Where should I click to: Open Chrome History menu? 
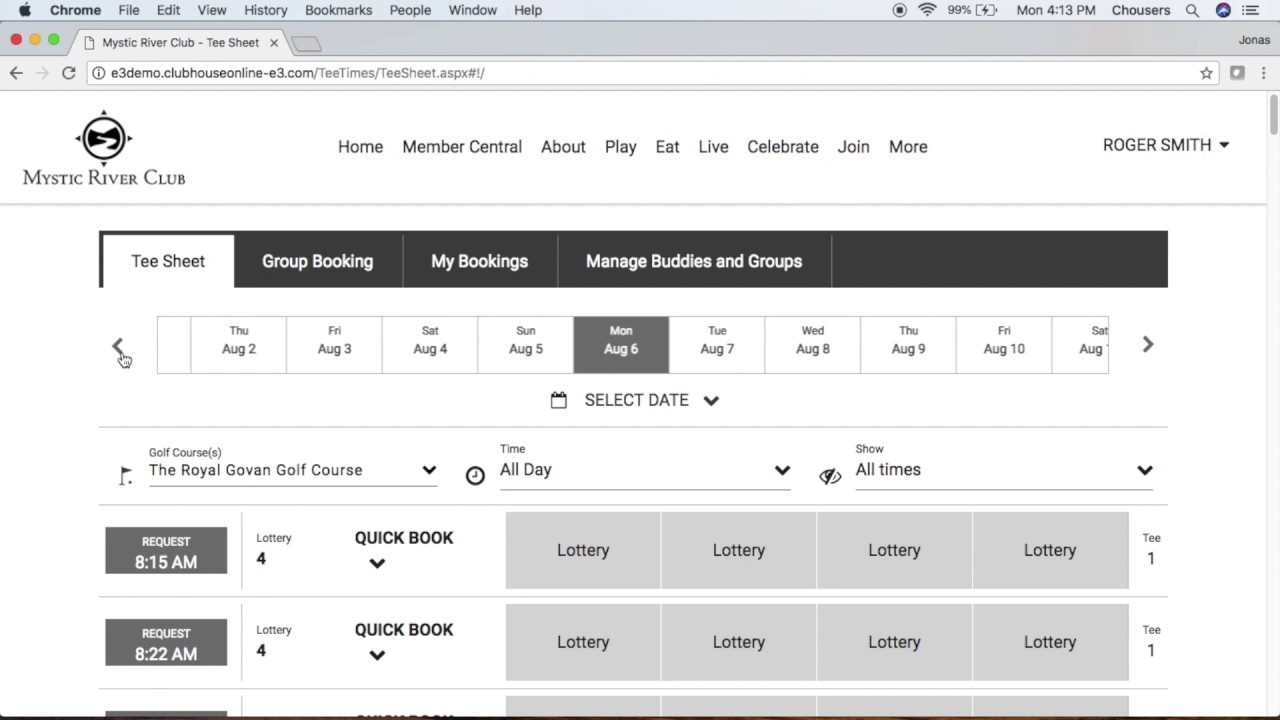(266, 10)
